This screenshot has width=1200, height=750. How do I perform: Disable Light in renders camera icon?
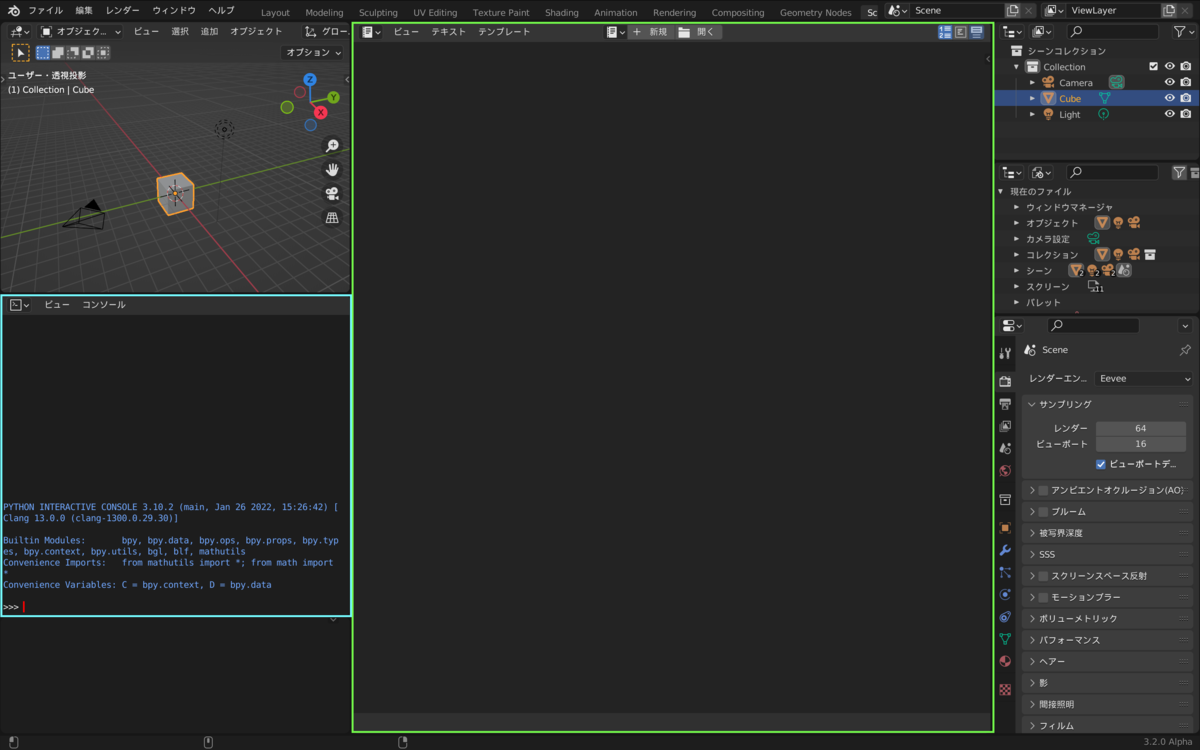pos(1186,115)
